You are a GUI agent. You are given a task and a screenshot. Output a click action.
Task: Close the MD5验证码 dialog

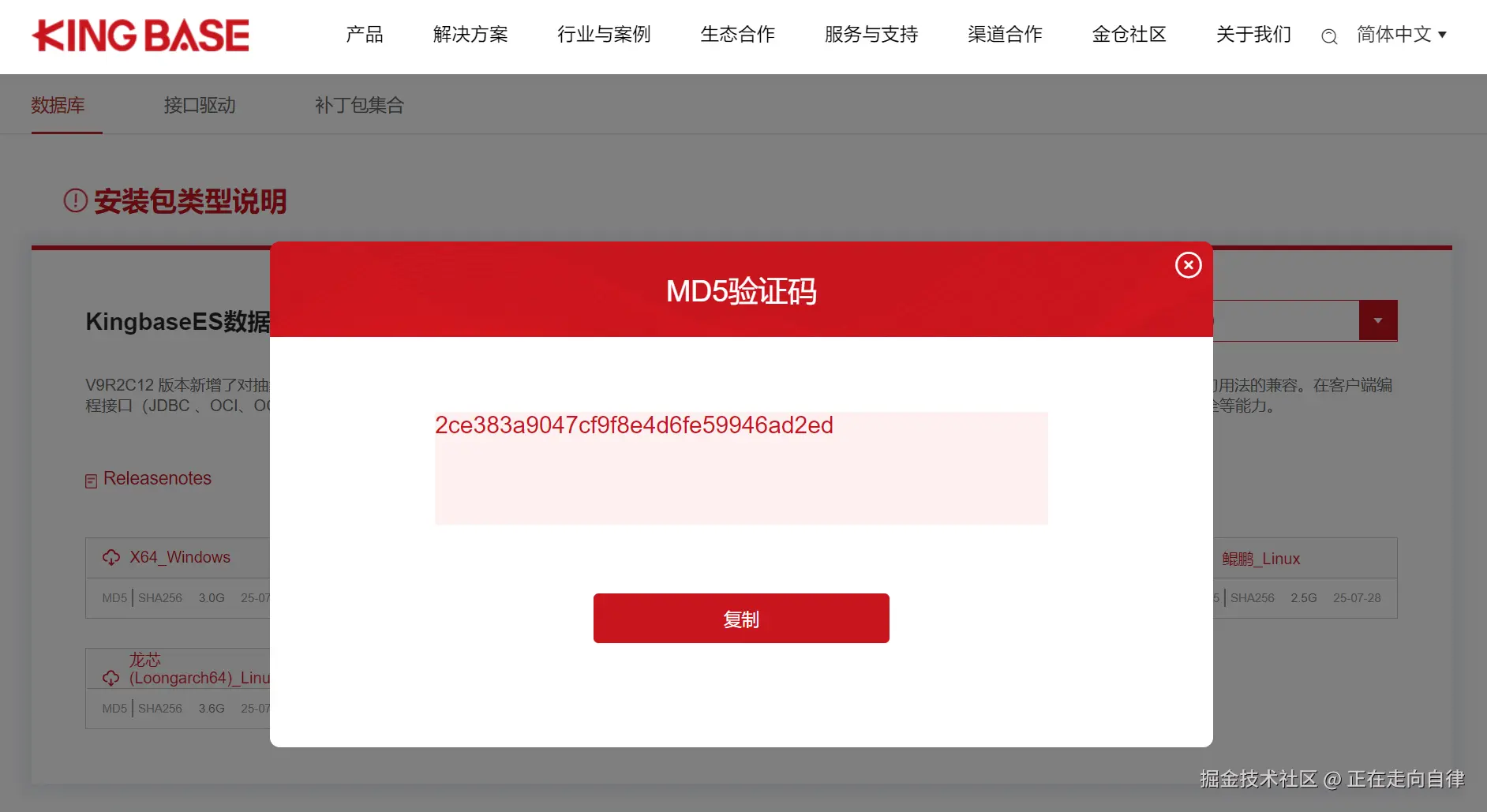pos(1188,265)
